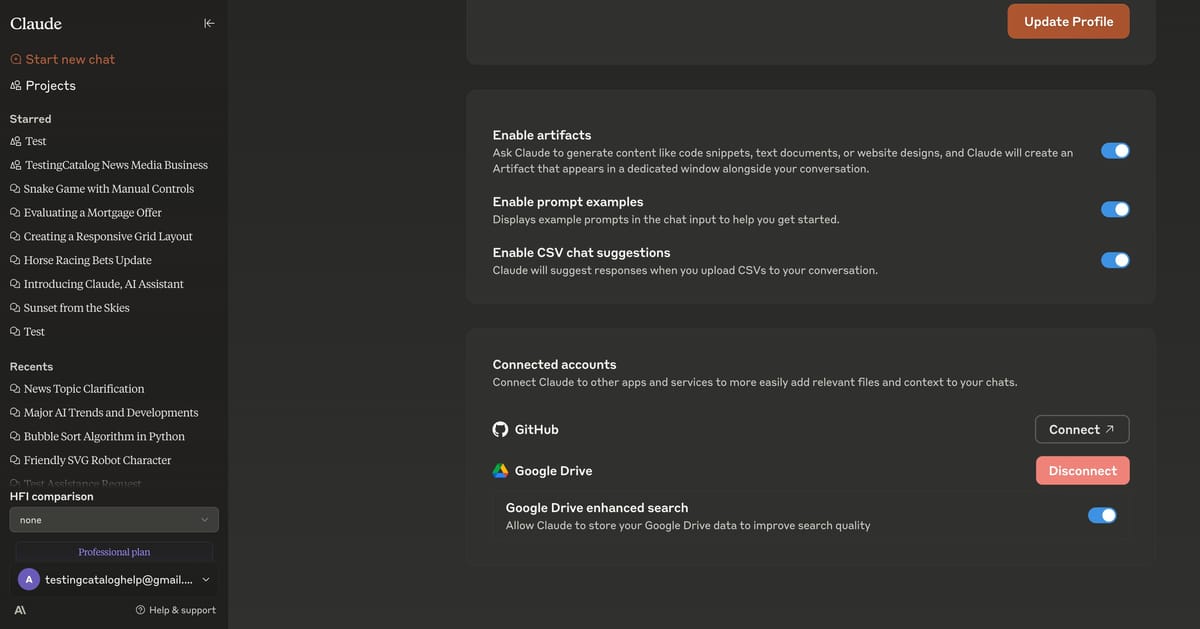1200x629 pixels.
Task: Click the Update Profile button
Action: pyautogui.click(x=1068, y=20)
